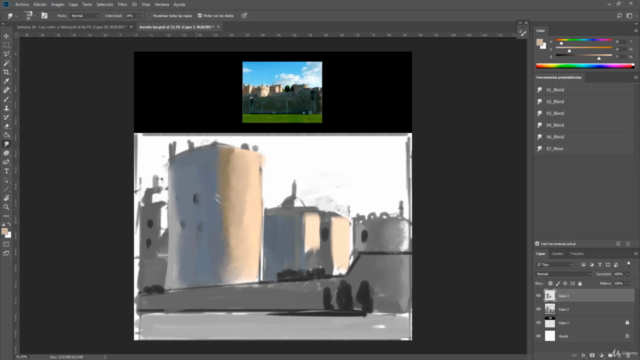Click the Capa 2 layer thumbnail
This screenshot has width=640, height=360.
point(550,309)
